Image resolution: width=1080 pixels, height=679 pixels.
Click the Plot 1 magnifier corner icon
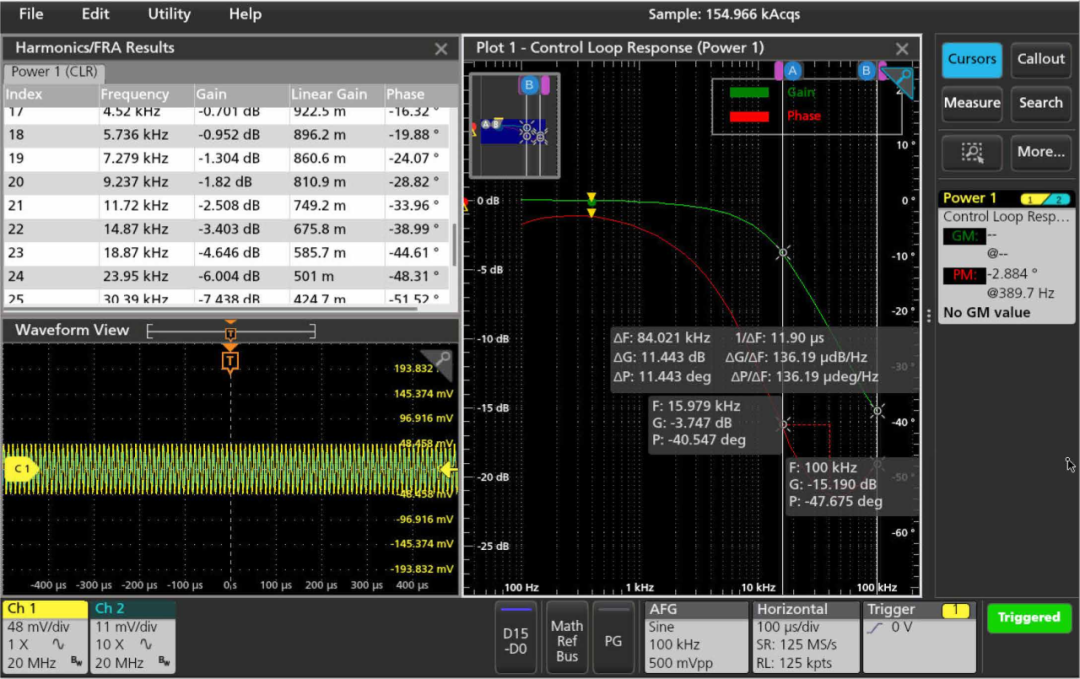point(899,82)
